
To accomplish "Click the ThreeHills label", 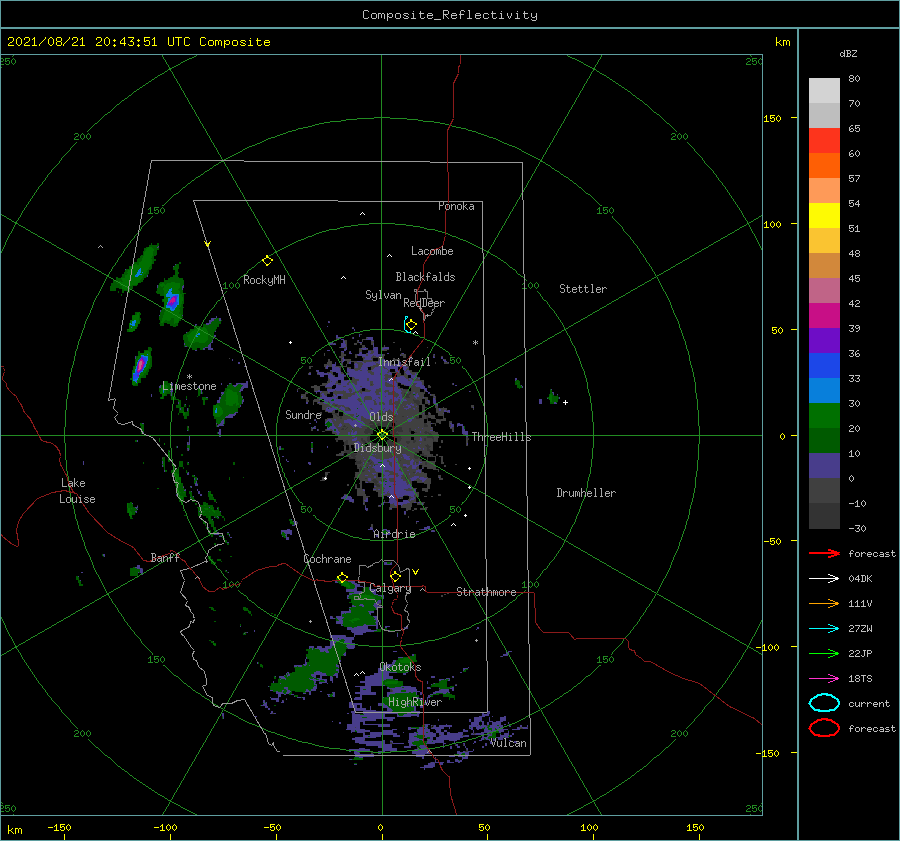I will pyautogui.click(x=501, y=437).
